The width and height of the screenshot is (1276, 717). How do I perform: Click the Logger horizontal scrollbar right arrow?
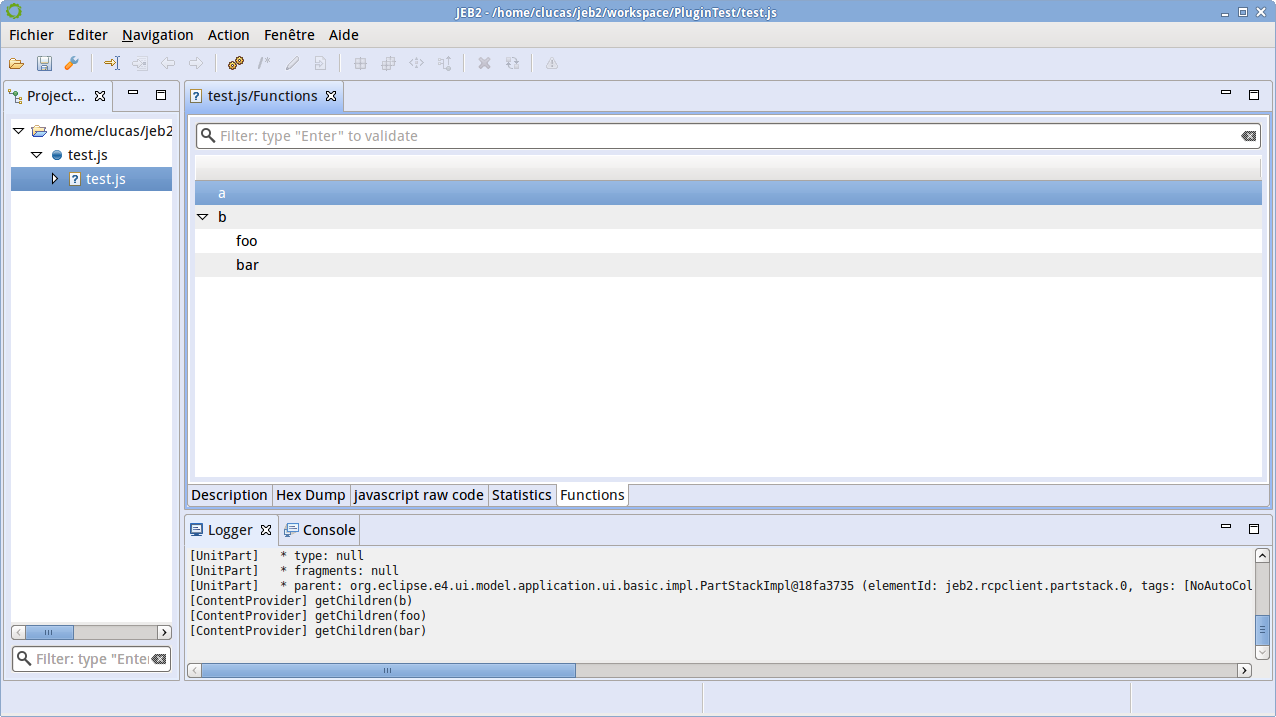(x=1245, y=671)
